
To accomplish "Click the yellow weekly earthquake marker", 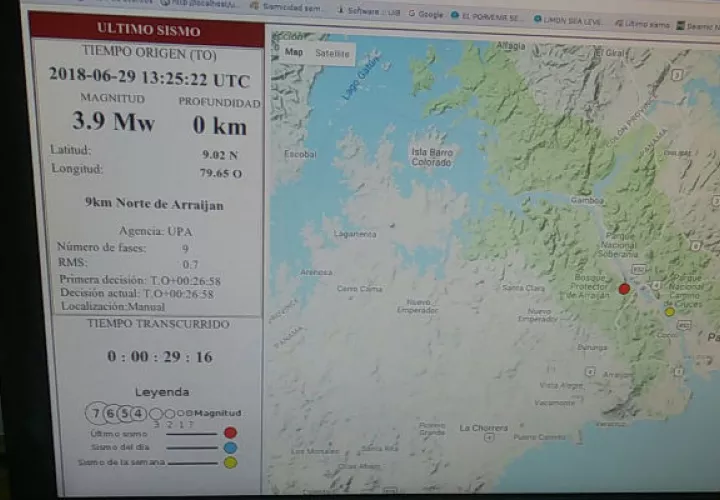I will coord(670,312).
